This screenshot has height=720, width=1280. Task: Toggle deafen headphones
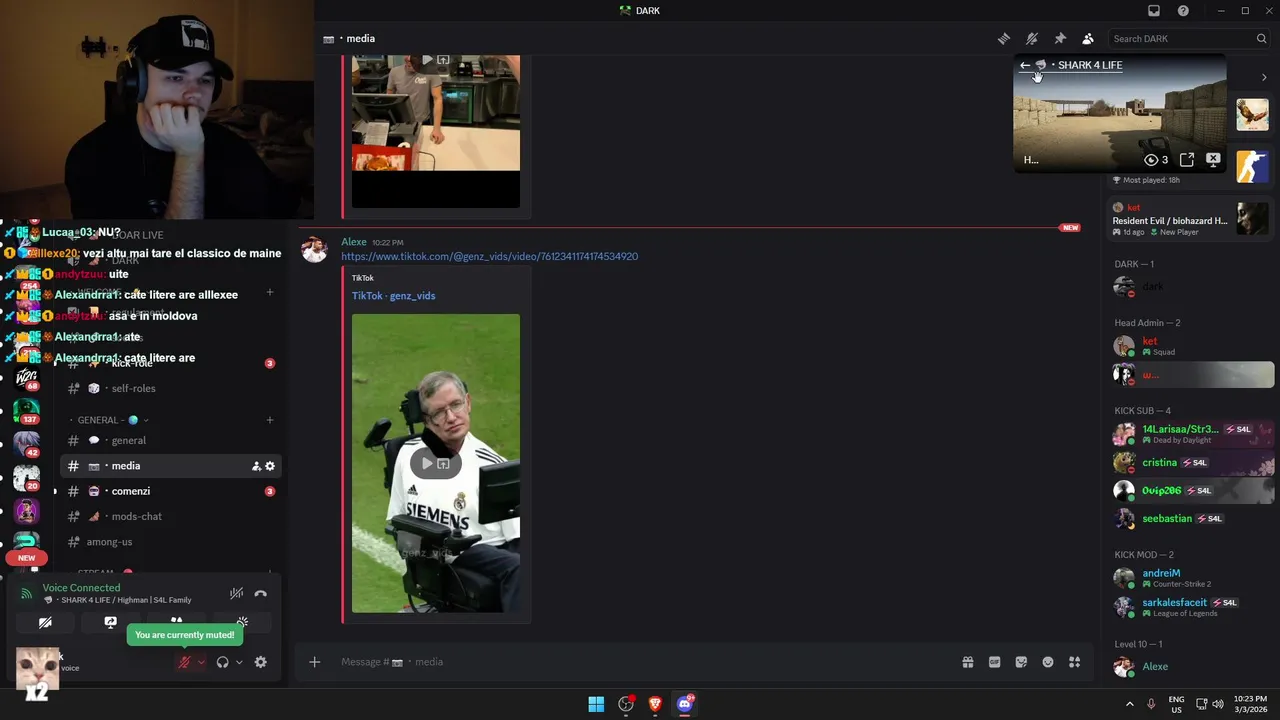(222, 662)
